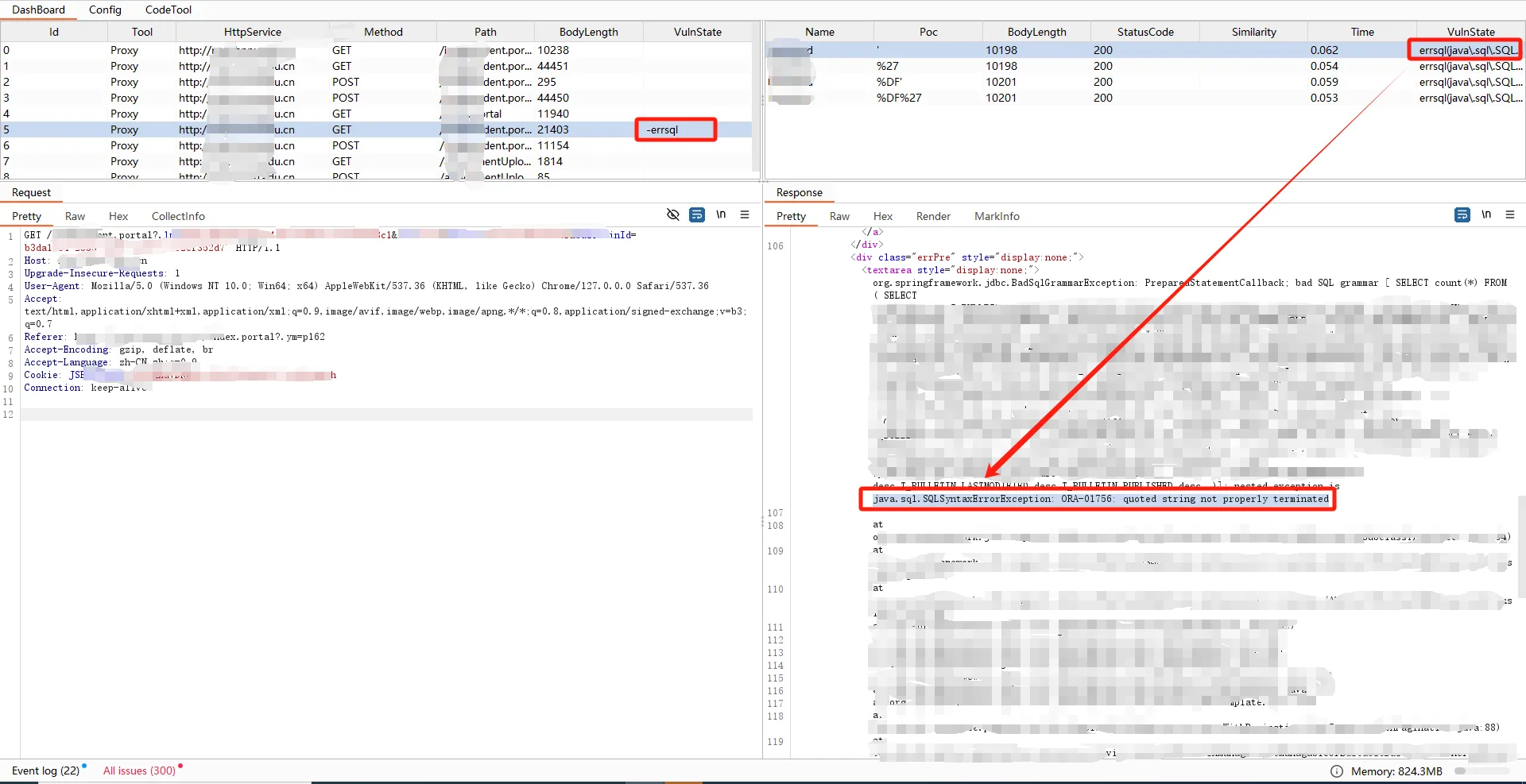Sort left table by VulnState column
The width and height of the screenshot is (1526, 784).
[698, 32]
